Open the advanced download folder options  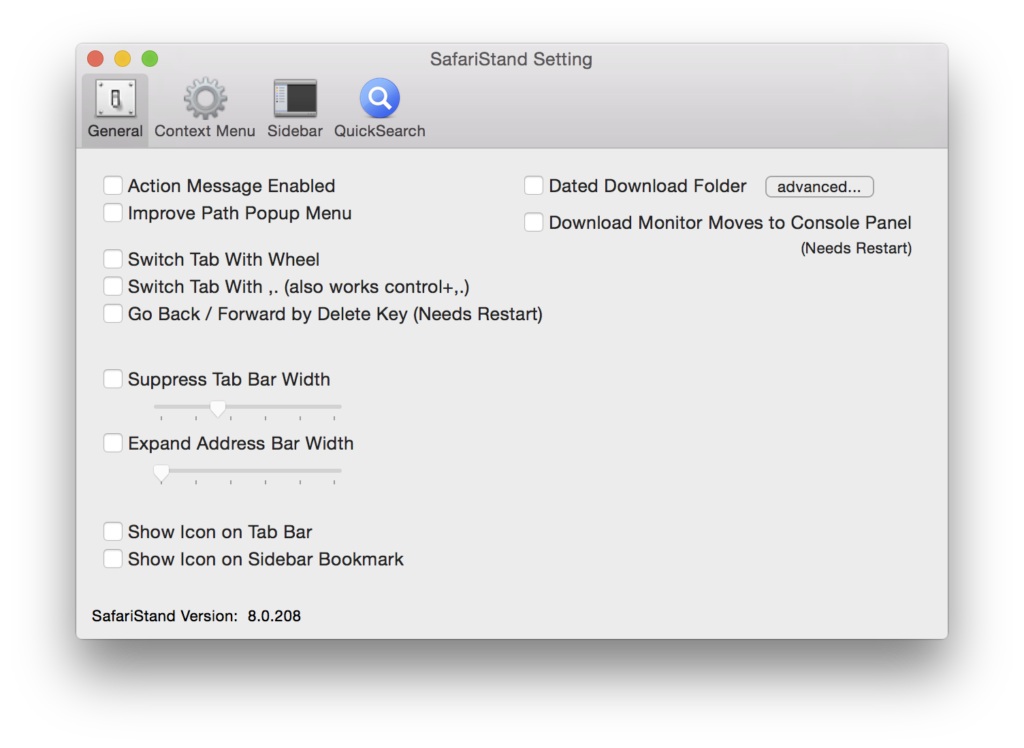[819, 186]
